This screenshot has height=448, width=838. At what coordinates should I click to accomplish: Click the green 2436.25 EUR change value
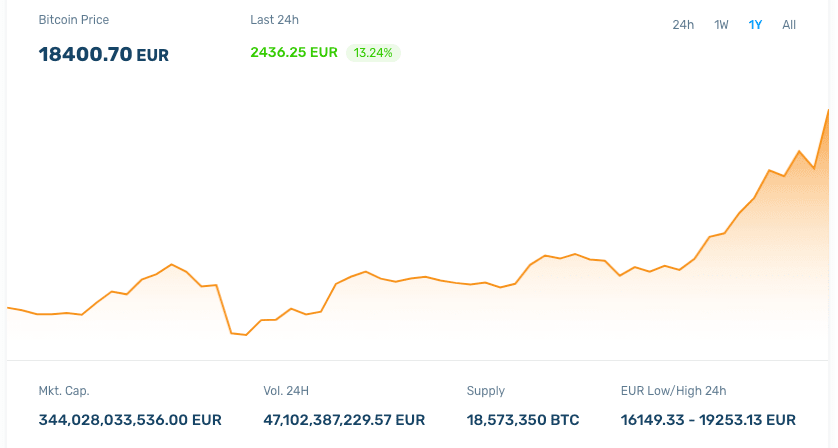point(294,52)
